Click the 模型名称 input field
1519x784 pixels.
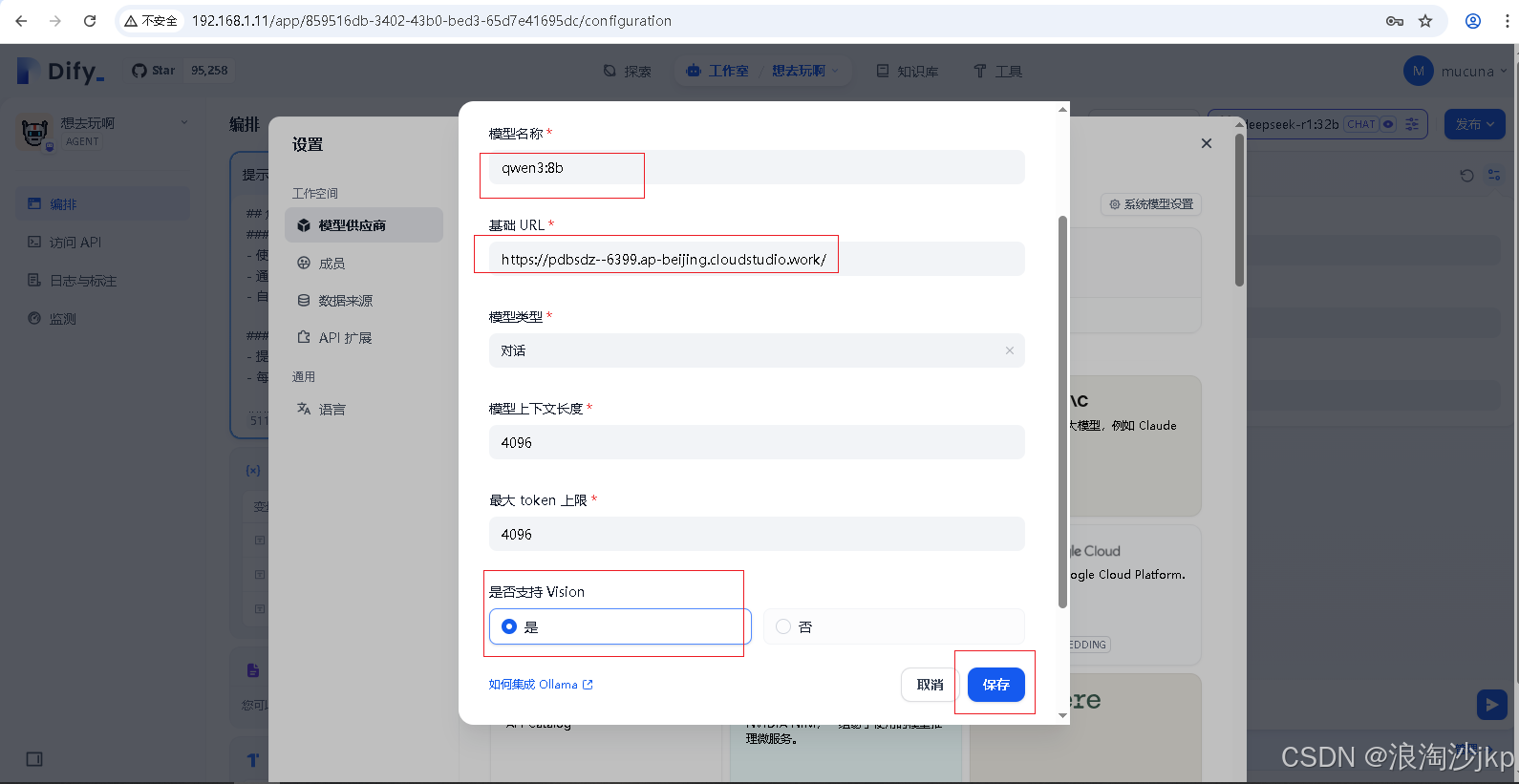(757, 167)
